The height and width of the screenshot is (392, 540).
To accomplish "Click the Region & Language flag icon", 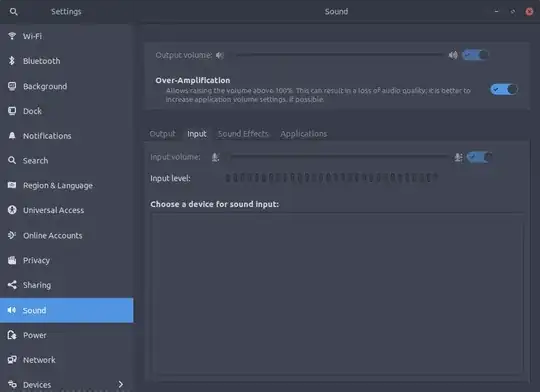I will click(x=12, y=185).
